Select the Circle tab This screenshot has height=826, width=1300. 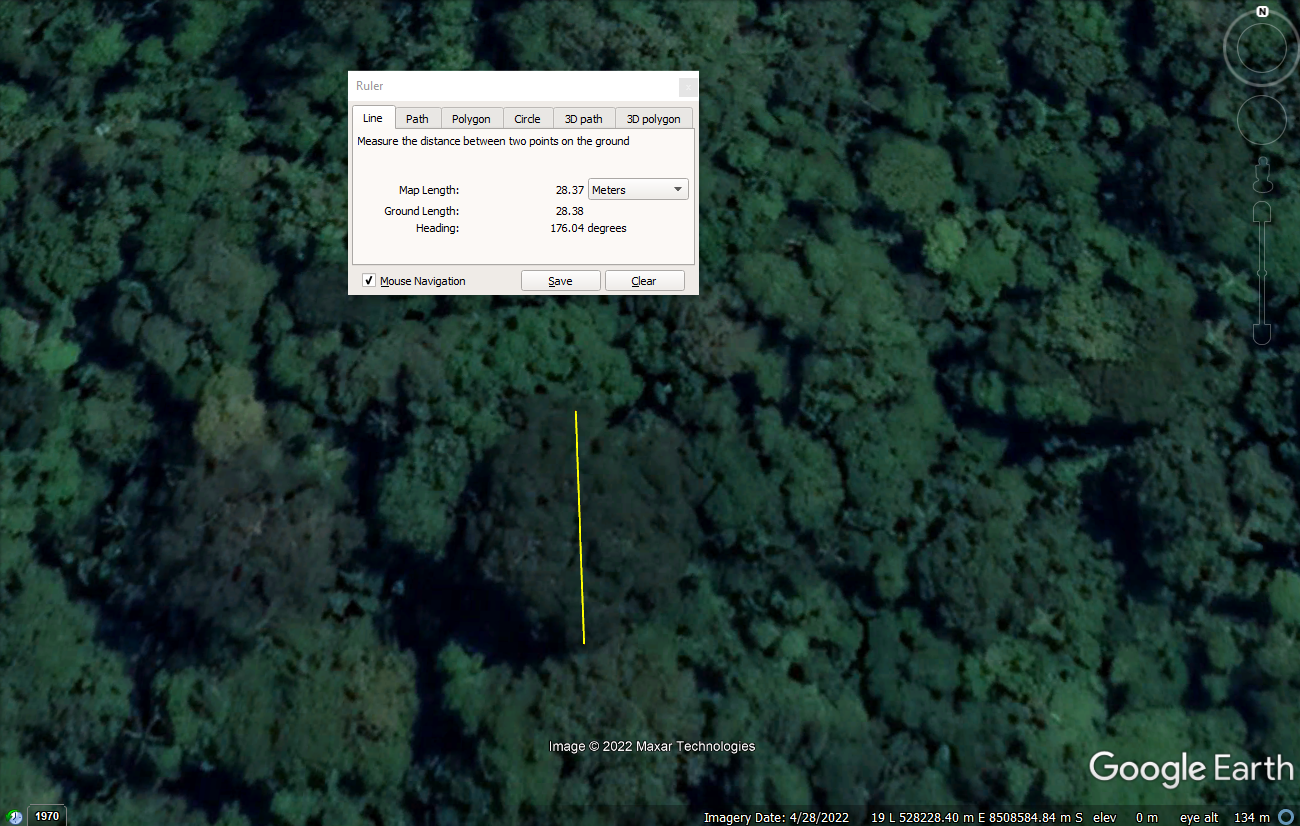(527, 119)
